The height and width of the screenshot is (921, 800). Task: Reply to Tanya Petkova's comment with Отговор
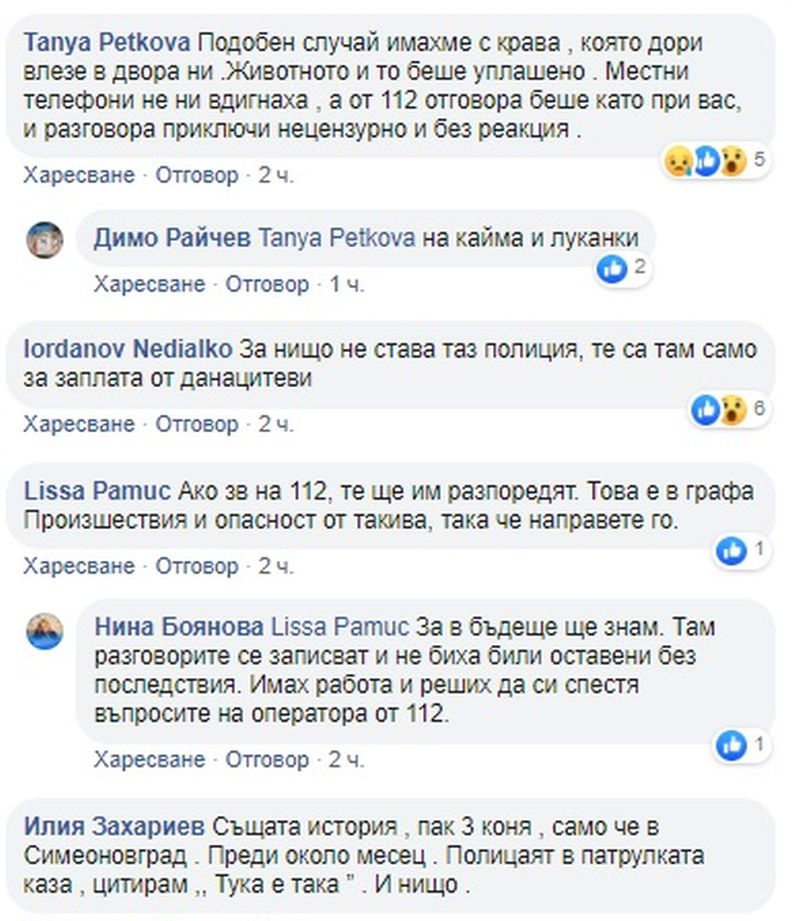pyautogui.click(x=197, y=175)
